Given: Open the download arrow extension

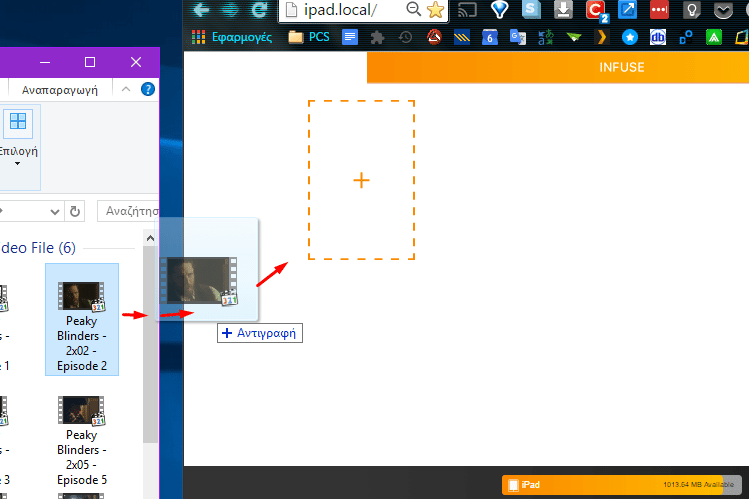Looking at the screenshot, I should coord(563,10).
